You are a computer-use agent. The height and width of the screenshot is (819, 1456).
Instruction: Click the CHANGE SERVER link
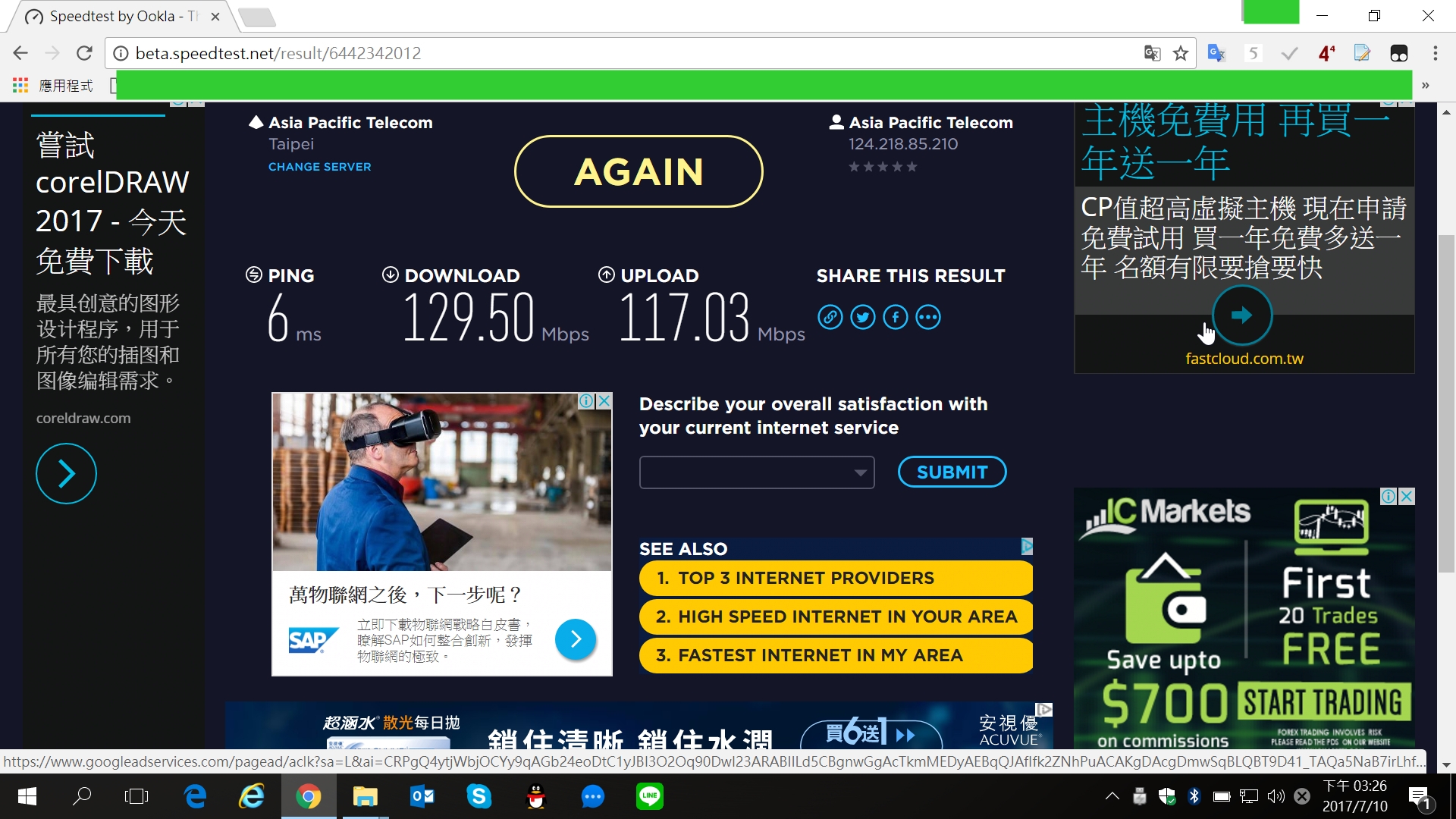point(319,167)
